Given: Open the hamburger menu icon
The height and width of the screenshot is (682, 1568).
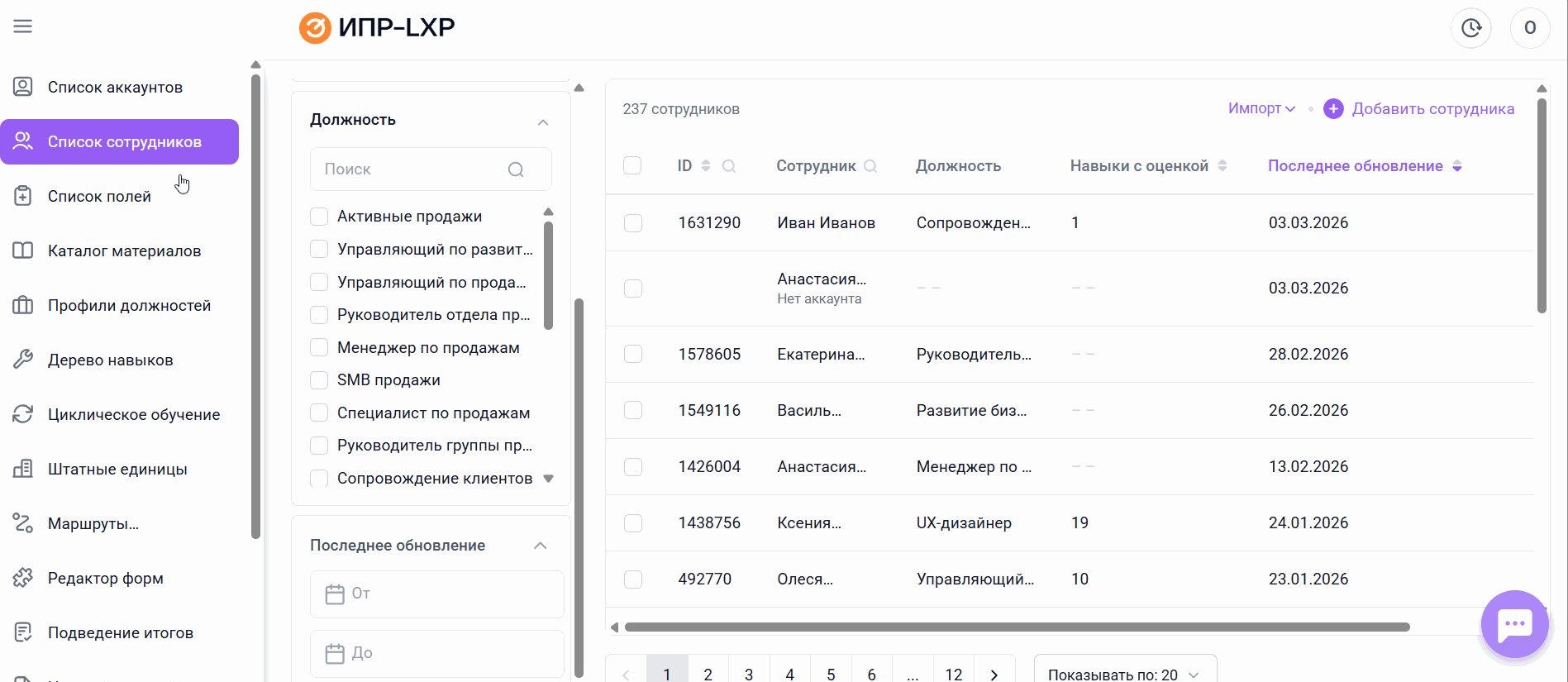Looking at the screenshot, I should [x=23, y=26].
